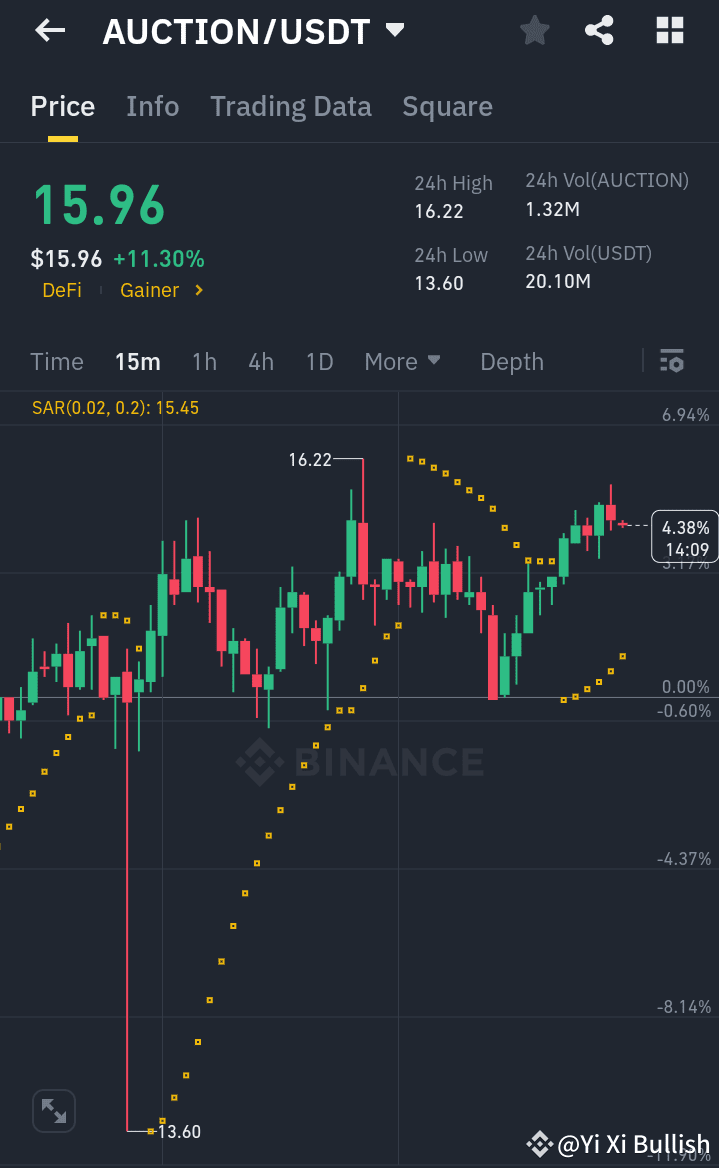
Task: Toggle the 15m timeframe
Action: tap(137, 362)
